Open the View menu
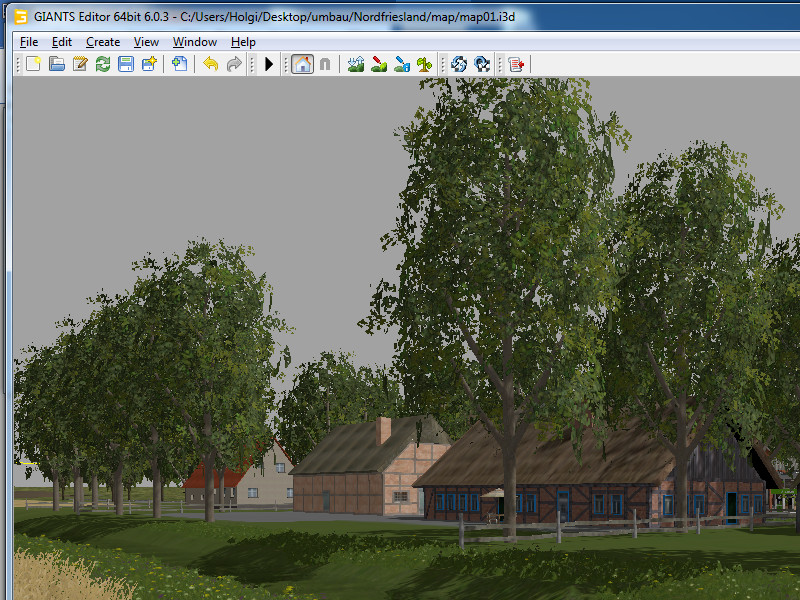The width and height of the screenshot is (800, 600). (146, 42)
